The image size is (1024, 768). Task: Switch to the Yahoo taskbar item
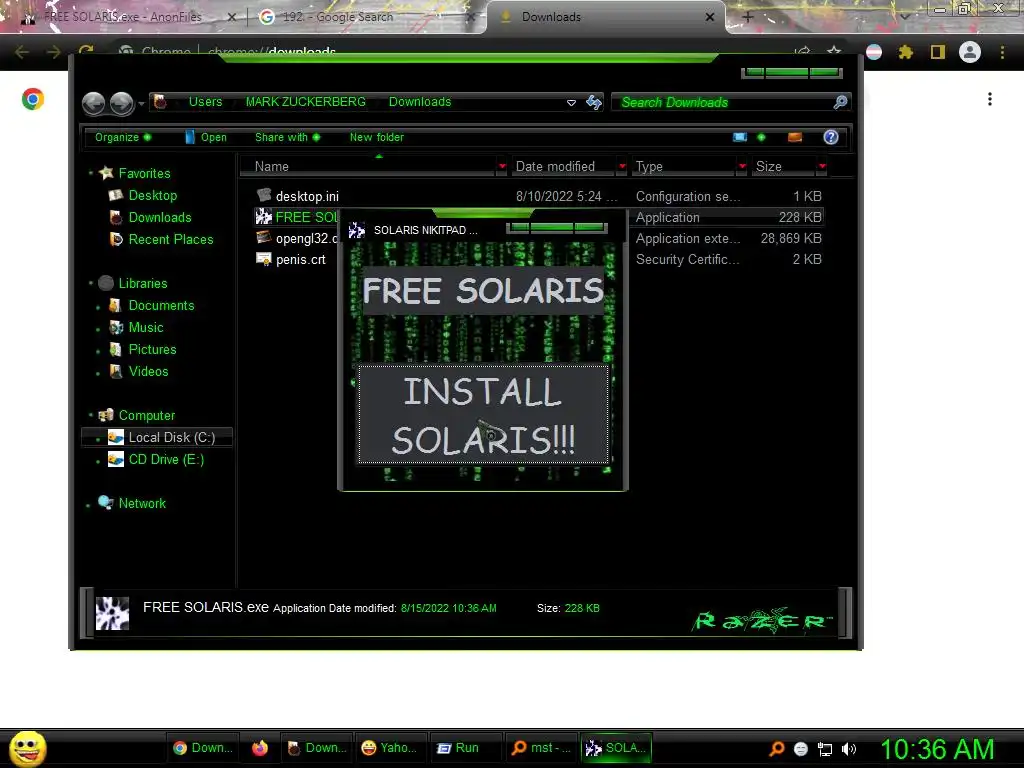click(x=390, y=748)
